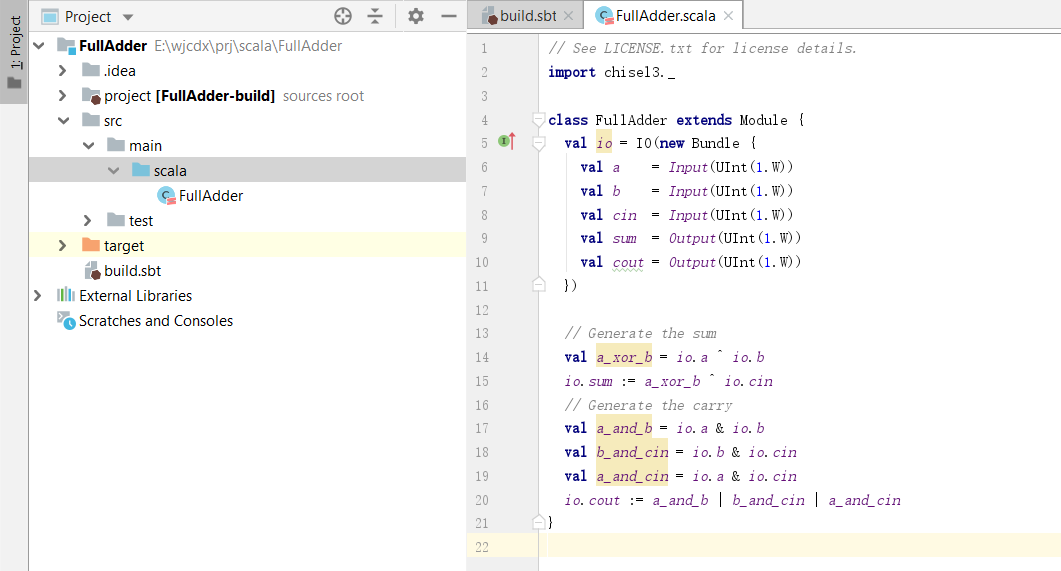Switch to the build.sbt editor tab
Screen dimensions: 1061x571
pyautogui.click(x=528, y=16)
